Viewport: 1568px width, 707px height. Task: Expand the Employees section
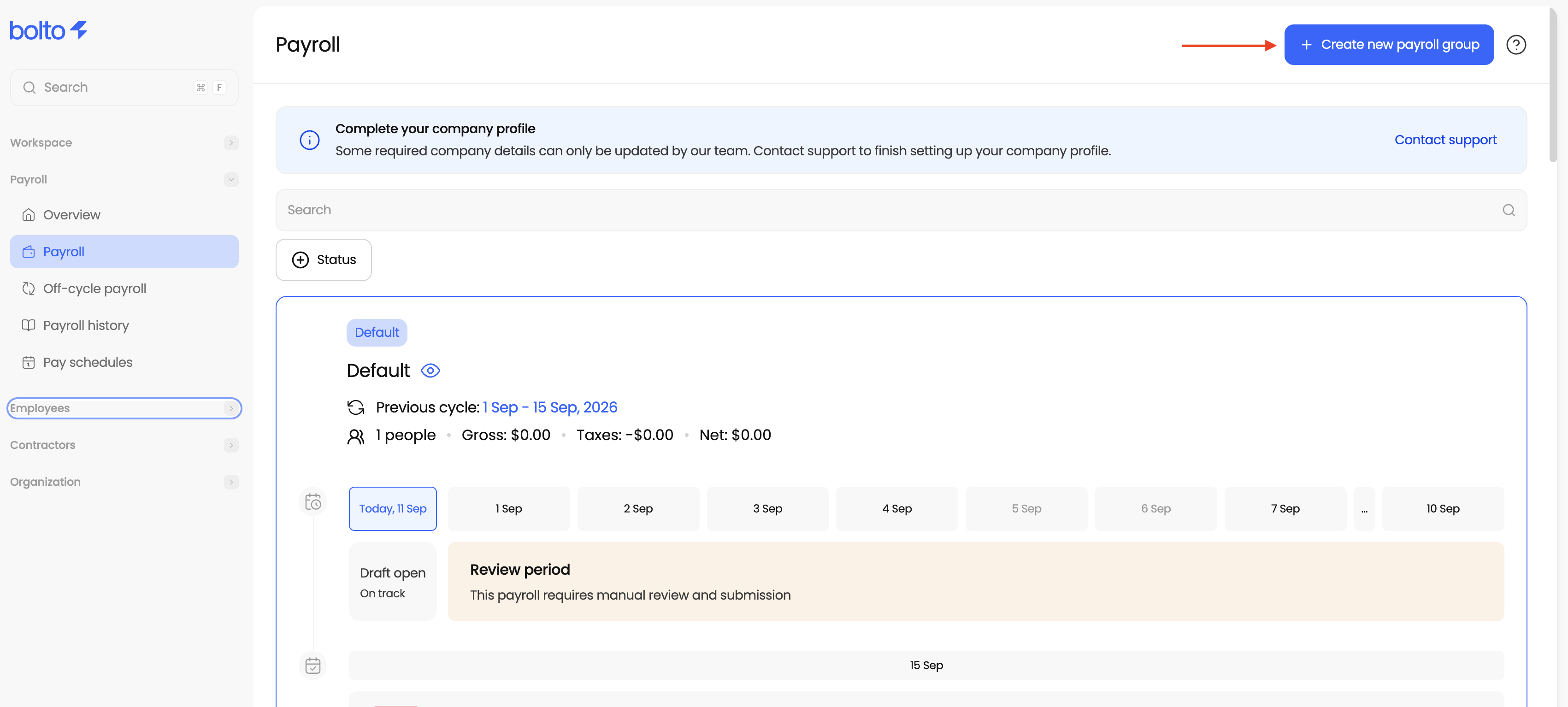click(x=124, y=408)
